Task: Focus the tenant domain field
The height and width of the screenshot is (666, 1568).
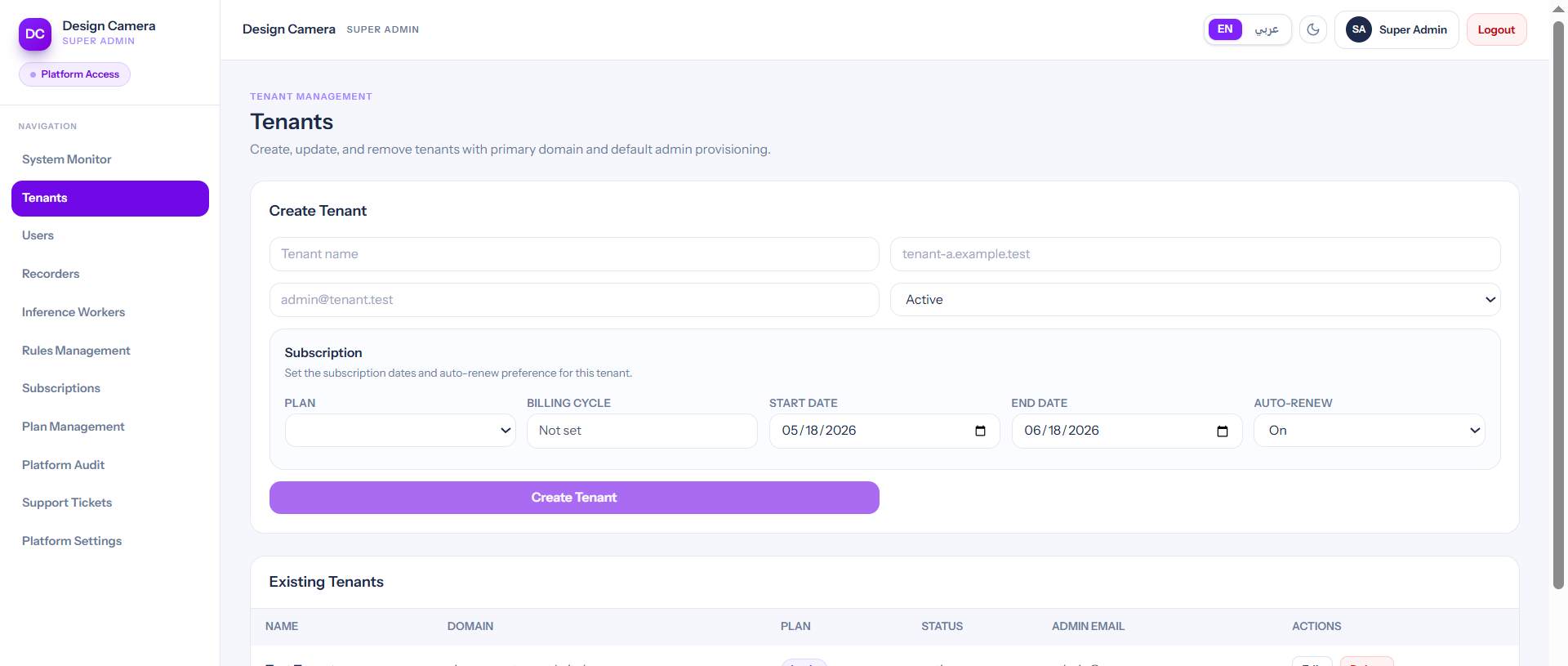Action: click(1195, 254)
